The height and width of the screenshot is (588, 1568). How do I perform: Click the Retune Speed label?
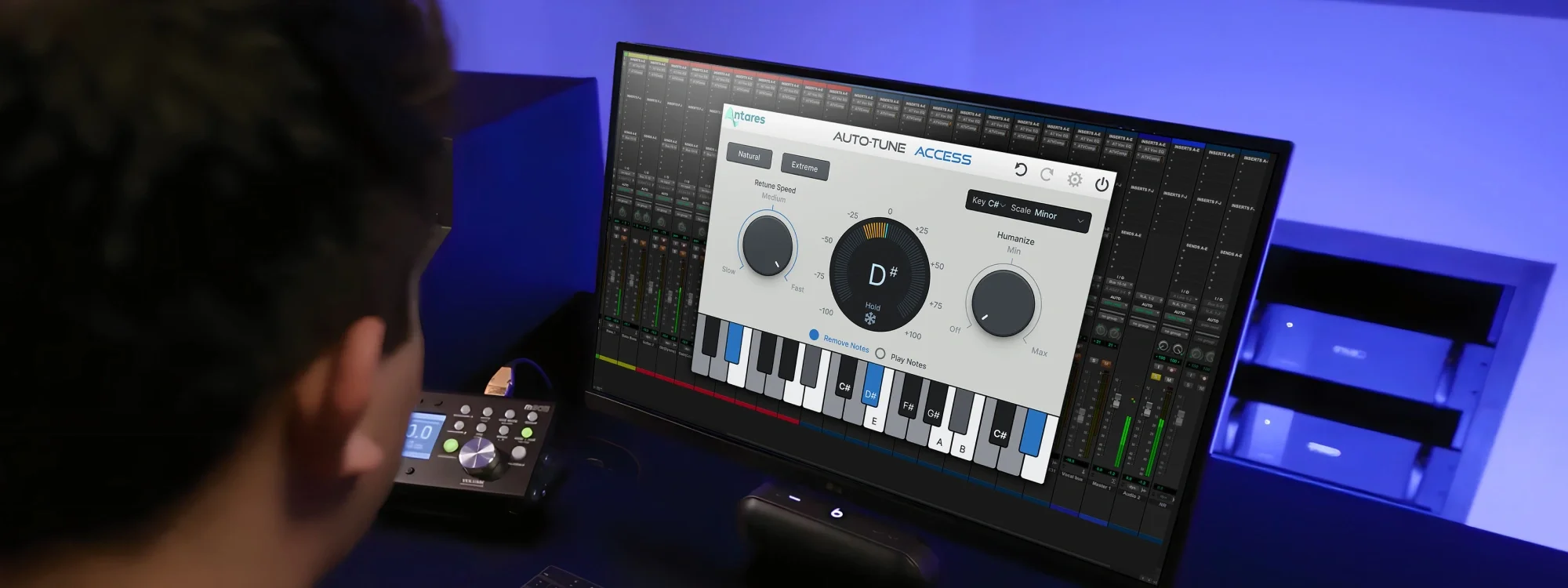[x=775, y=187]
